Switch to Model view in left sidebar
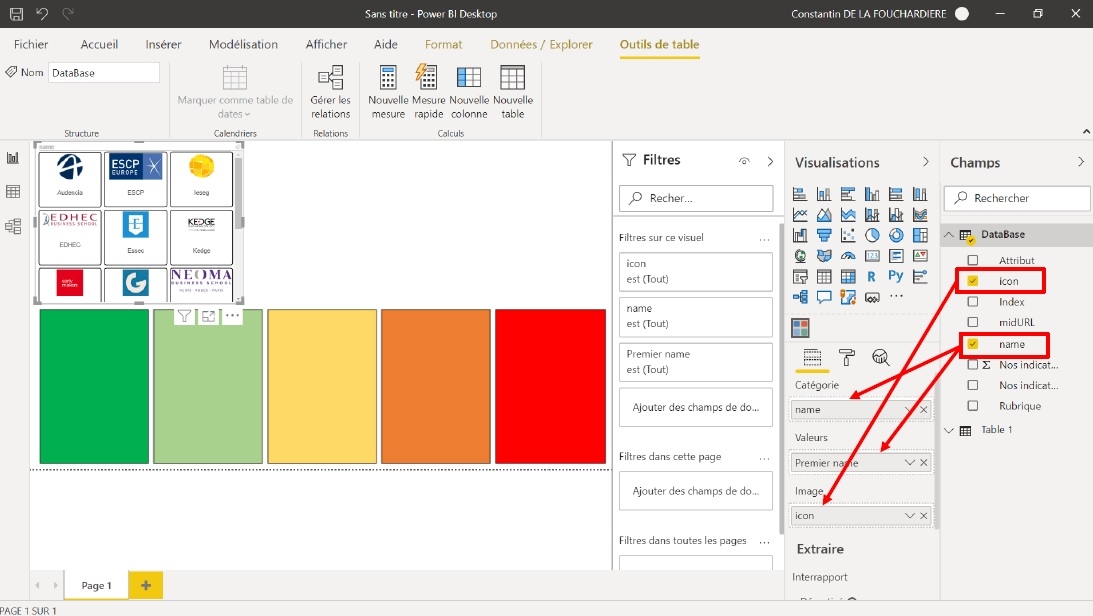This screenshot has width=1093, height=616. [x=13, y=226]
